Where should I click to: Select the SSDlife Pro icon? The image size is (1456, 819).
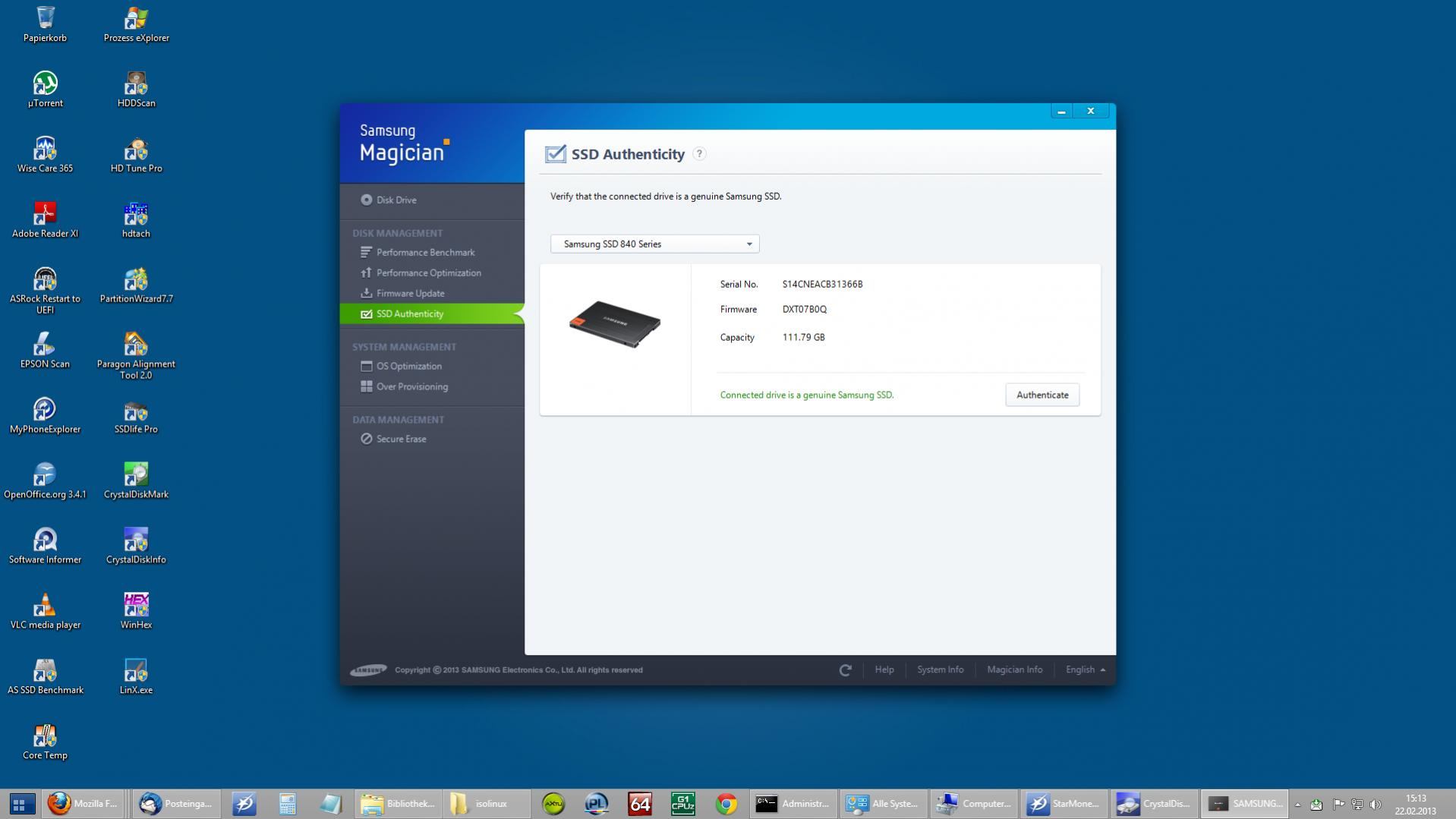136,416
